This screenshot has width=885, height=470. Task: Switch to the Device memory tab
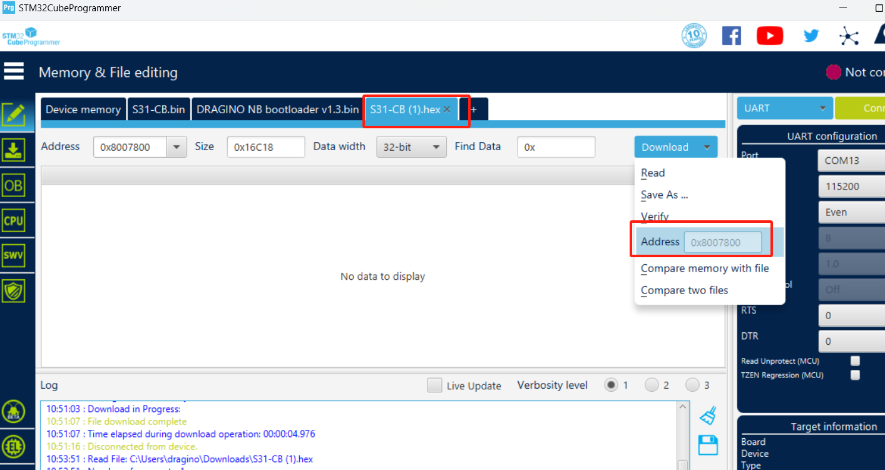83,109
